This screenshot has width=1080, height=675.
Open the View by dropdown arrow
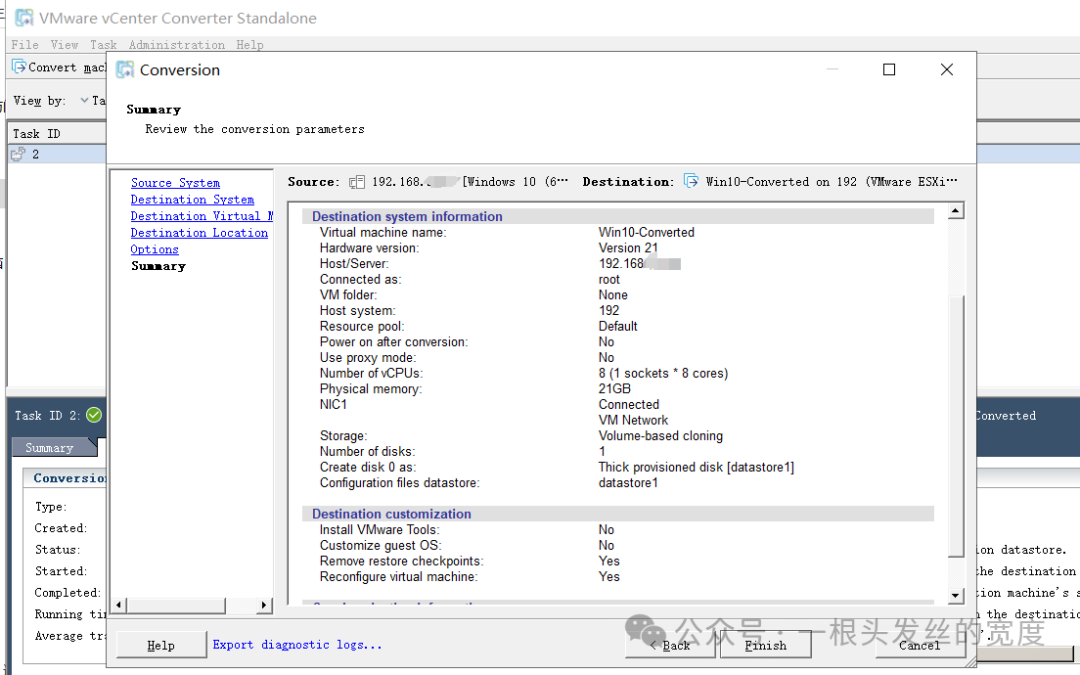click(x=85, y=101)
